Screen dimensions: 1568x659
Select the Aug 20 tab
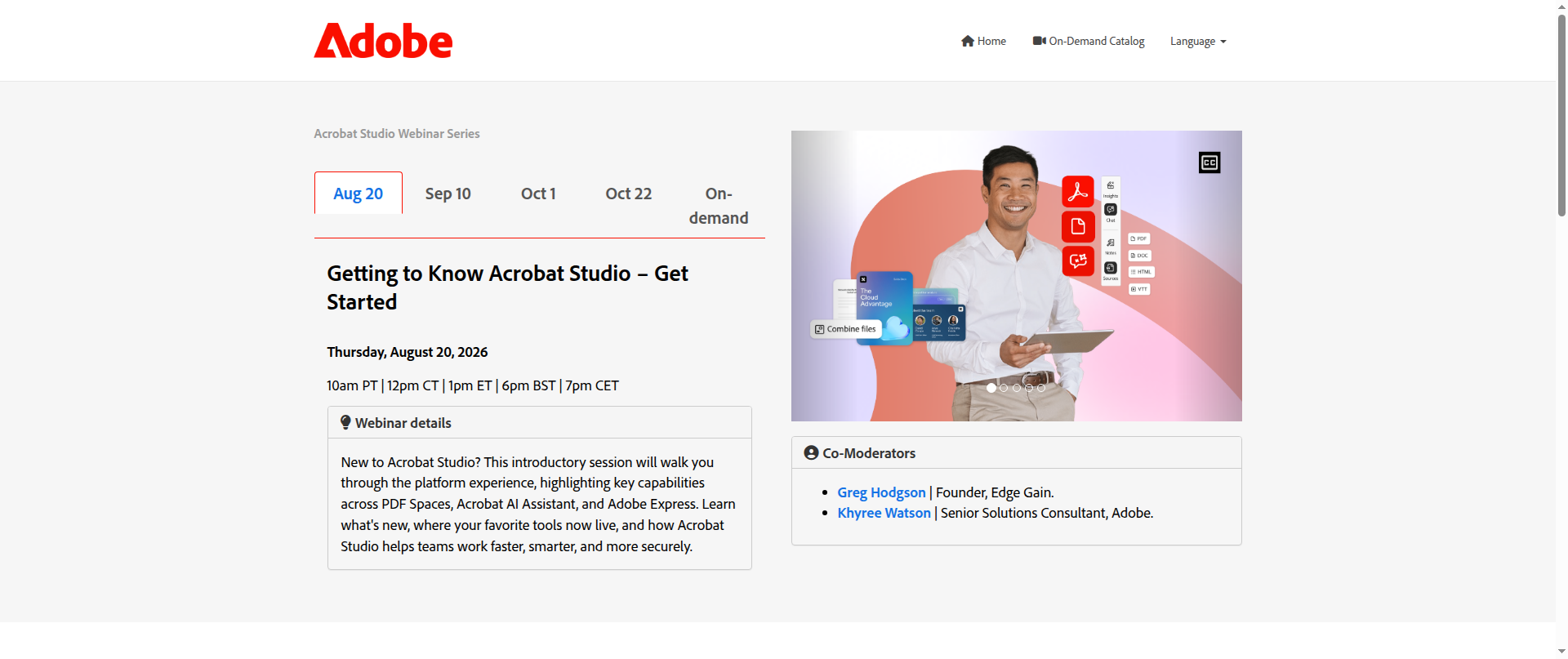(x=359, y=194)
